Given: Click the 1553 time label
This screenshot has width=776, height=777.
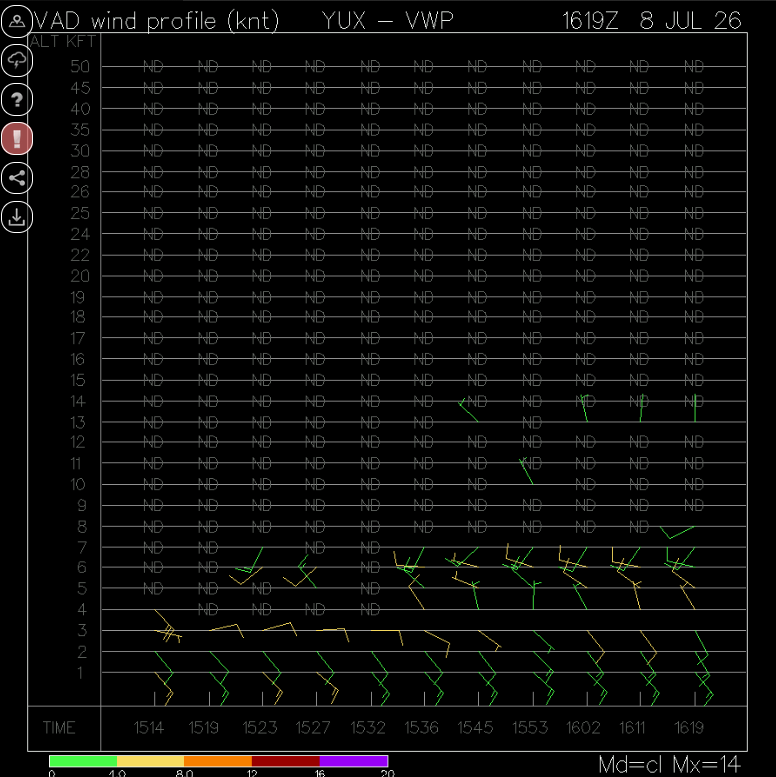Looking at the screenshot, I should click(x=530, y=727).
